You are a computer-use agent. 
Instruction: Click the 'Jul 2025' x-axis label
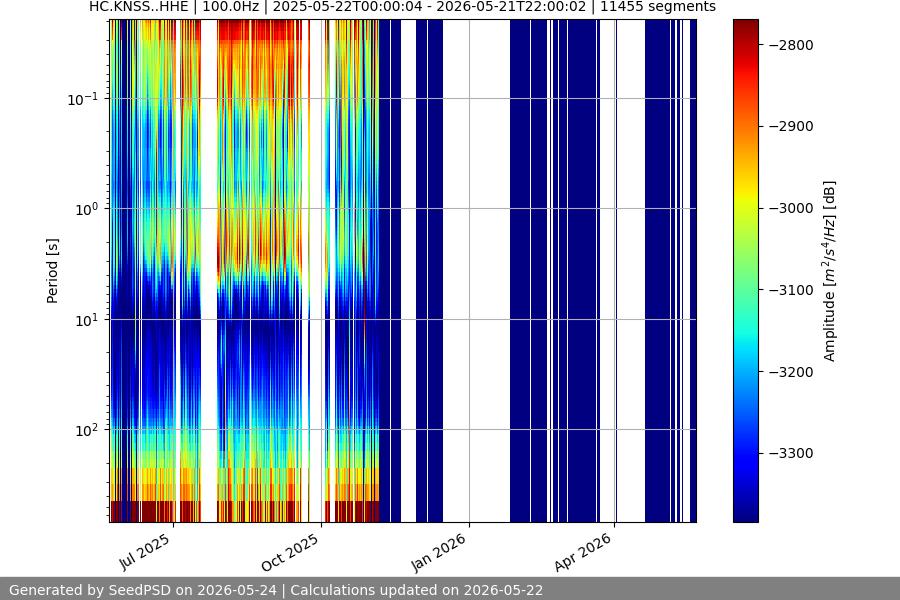pyautogui.click(x=145, y=552)
